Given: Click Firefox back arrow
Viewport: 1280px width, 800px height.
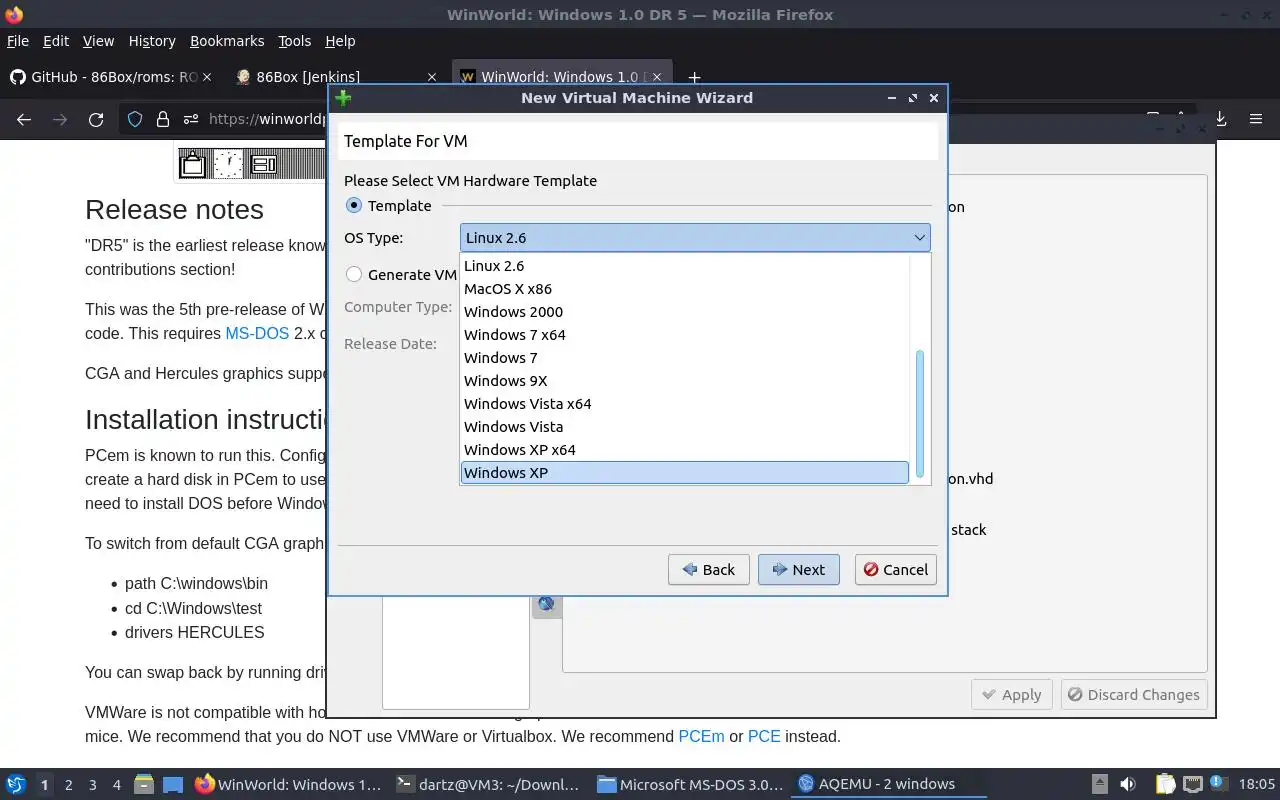Looking at the screenshot, I should pos(24,119).
